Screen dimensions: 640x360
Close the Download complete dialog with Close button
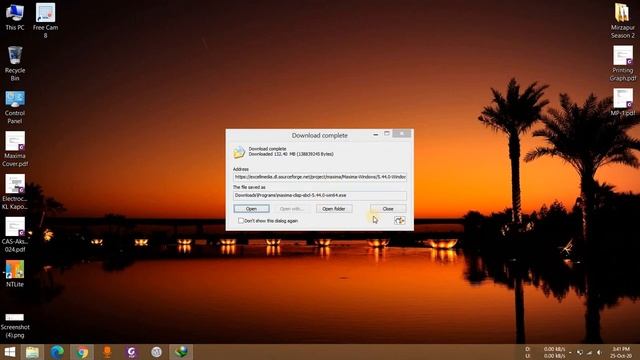388,209
